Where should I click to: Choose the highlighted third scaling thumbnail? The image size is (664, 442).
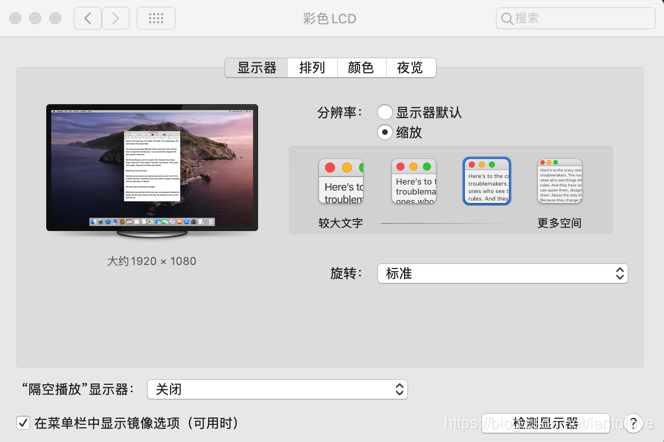click(x=487, y=181)
